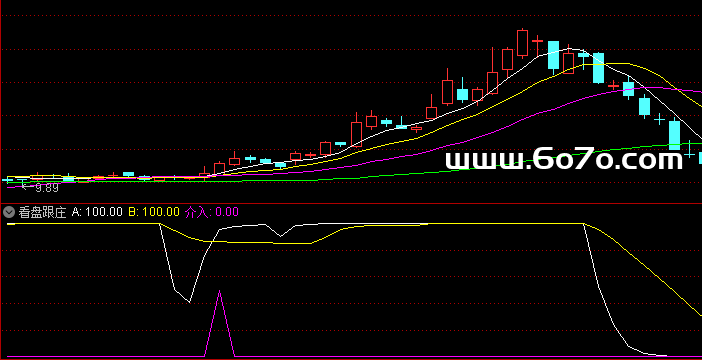Select the white A line at its first dip bottom
The image size is (702, 360).
coord(189,302)
